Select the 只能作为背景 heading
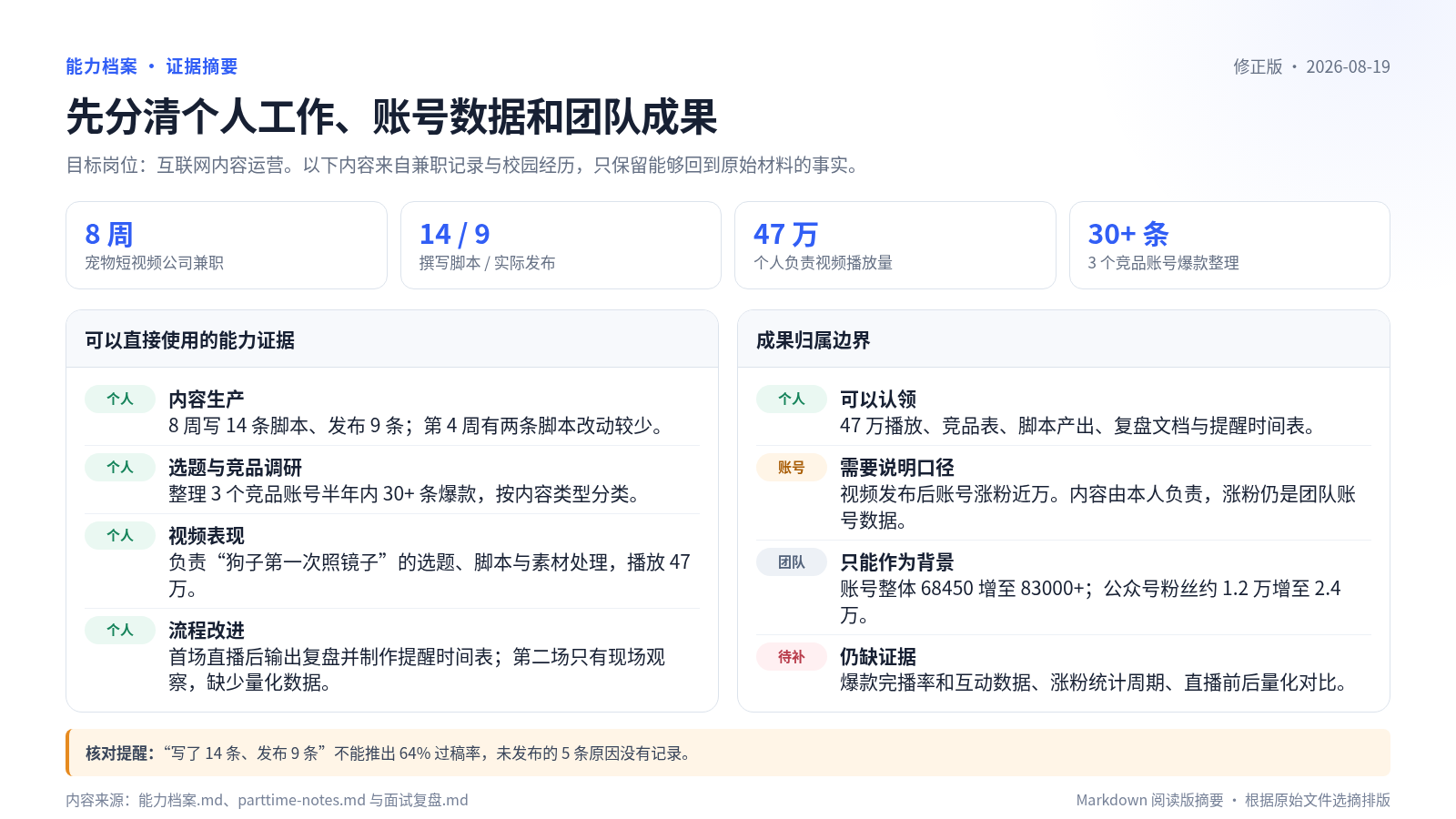Screen dimensions: 1456x819 click(897, 562)
